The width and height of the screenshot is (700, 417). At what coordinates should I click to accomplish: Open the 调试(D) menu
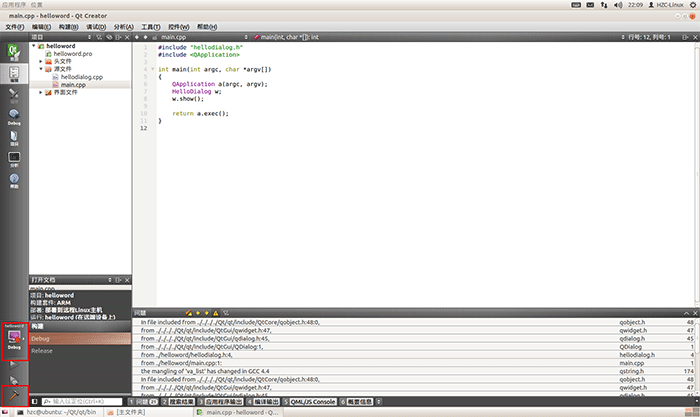pos(96,27)
